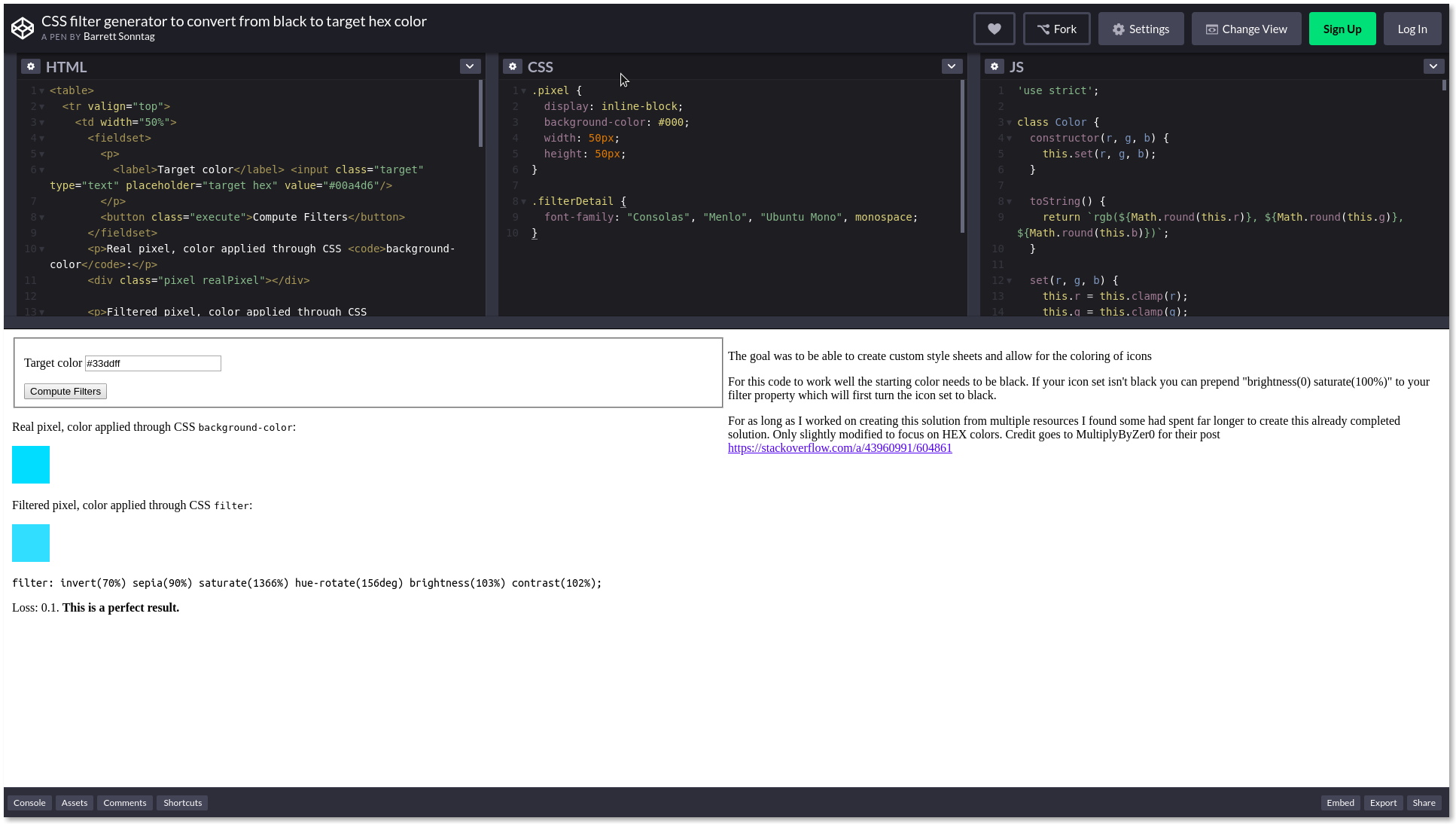Open the stackoverflow.com answer link
Image resolution: width=1456 pixels, height=824 pixels.
click(x=839, y=447)
